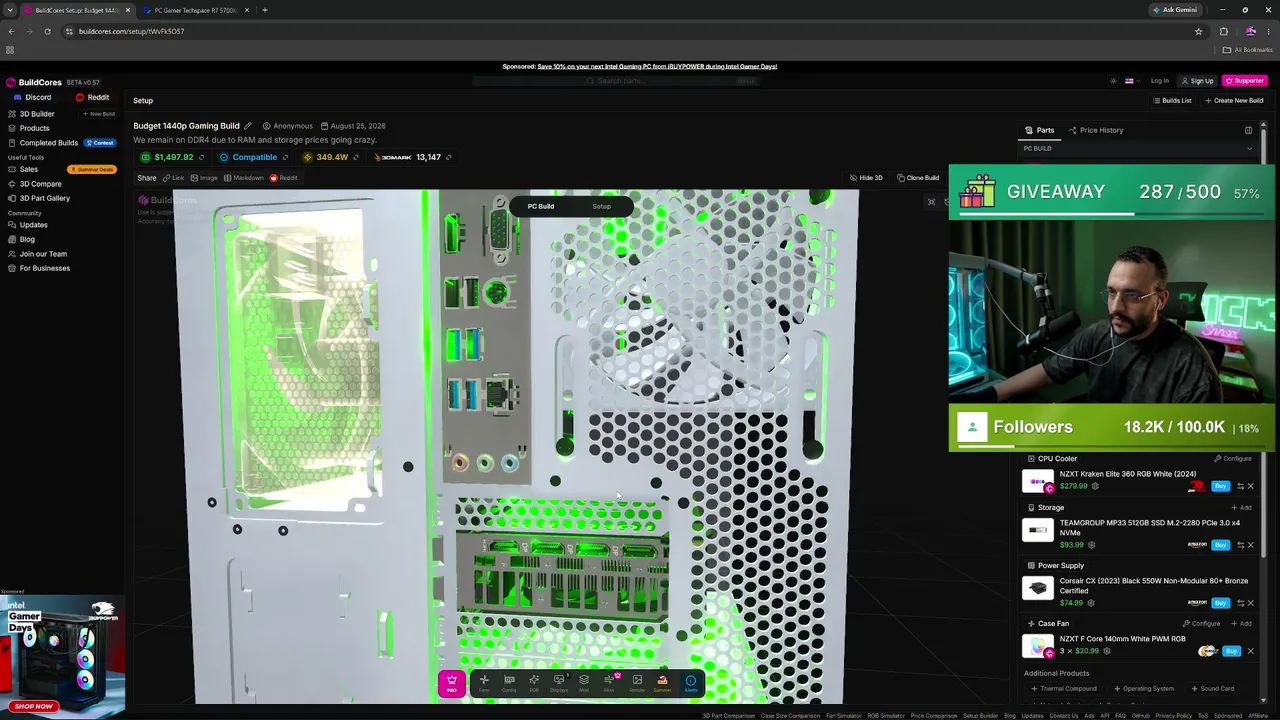Open Sales in sidebar
This screenshot has height=720, width=1280.
coord(22,169)
